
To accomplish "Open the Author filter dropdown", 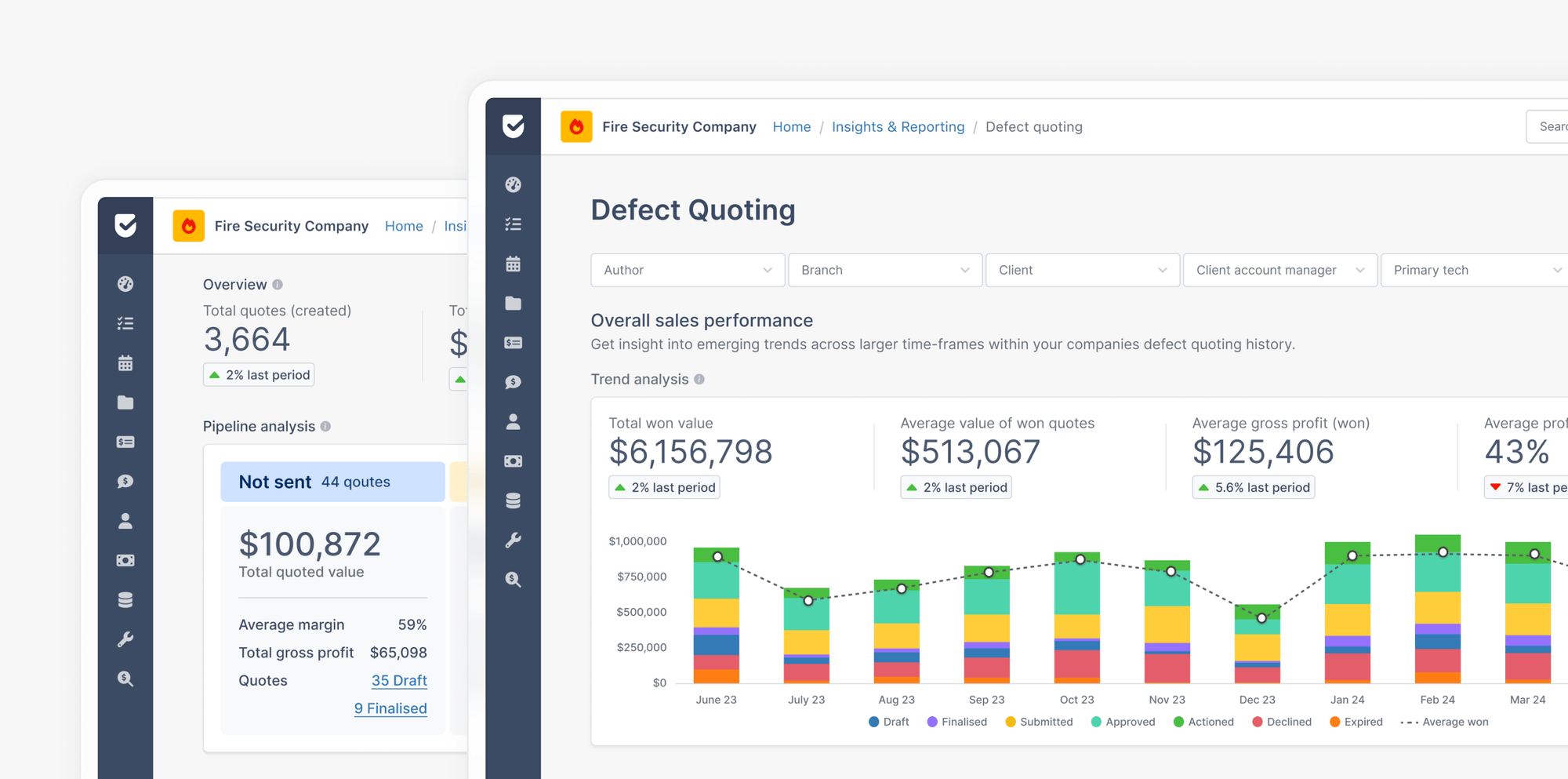I will click(x=687, y=270).
